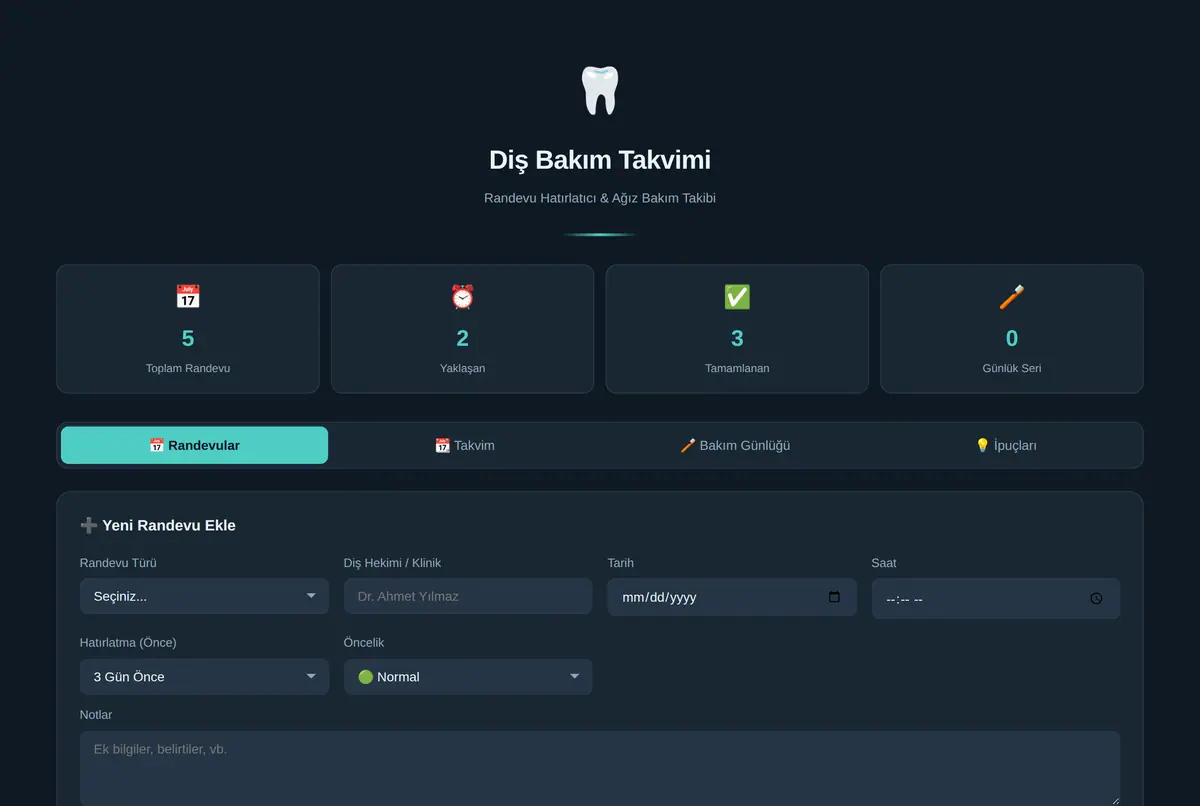This screenshot has width=1200, height=806.
Task: Click the Notlar field label
Action: pyautogui.click(x=96, y=715)
